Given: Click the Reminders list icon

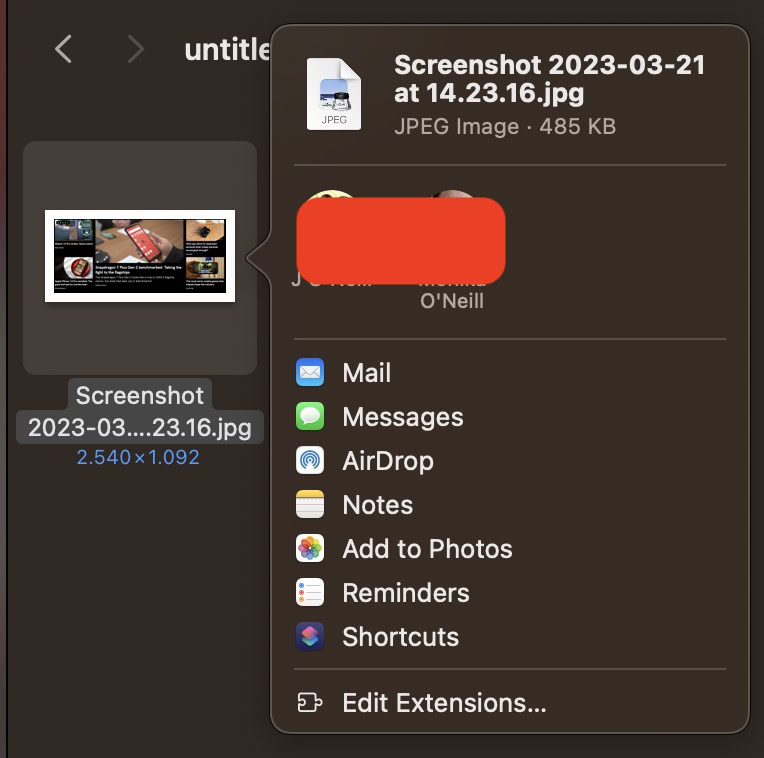Looking at the screenshot, I should [x=310, y=593].
